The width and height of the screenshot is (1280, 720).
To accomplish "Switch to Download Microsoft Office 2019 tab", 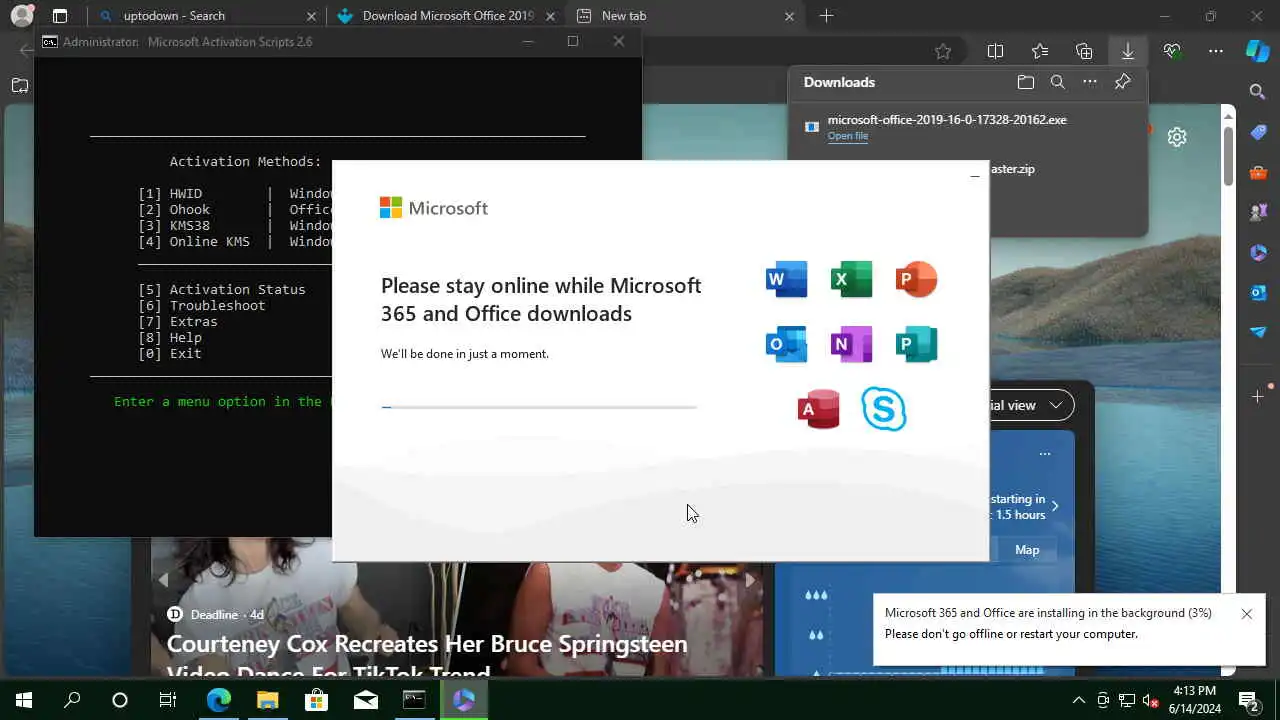I will click(448, 16).
